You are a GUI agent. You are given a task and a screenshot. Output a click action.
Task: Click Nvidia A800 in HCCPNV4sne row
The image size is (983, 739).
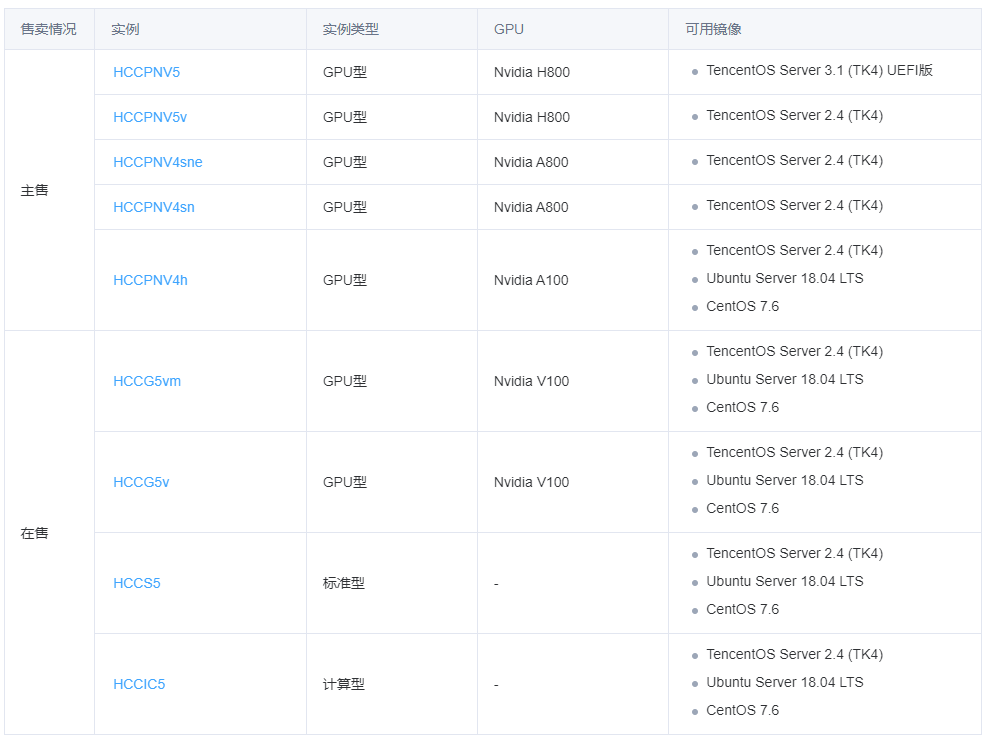(531, 162)
